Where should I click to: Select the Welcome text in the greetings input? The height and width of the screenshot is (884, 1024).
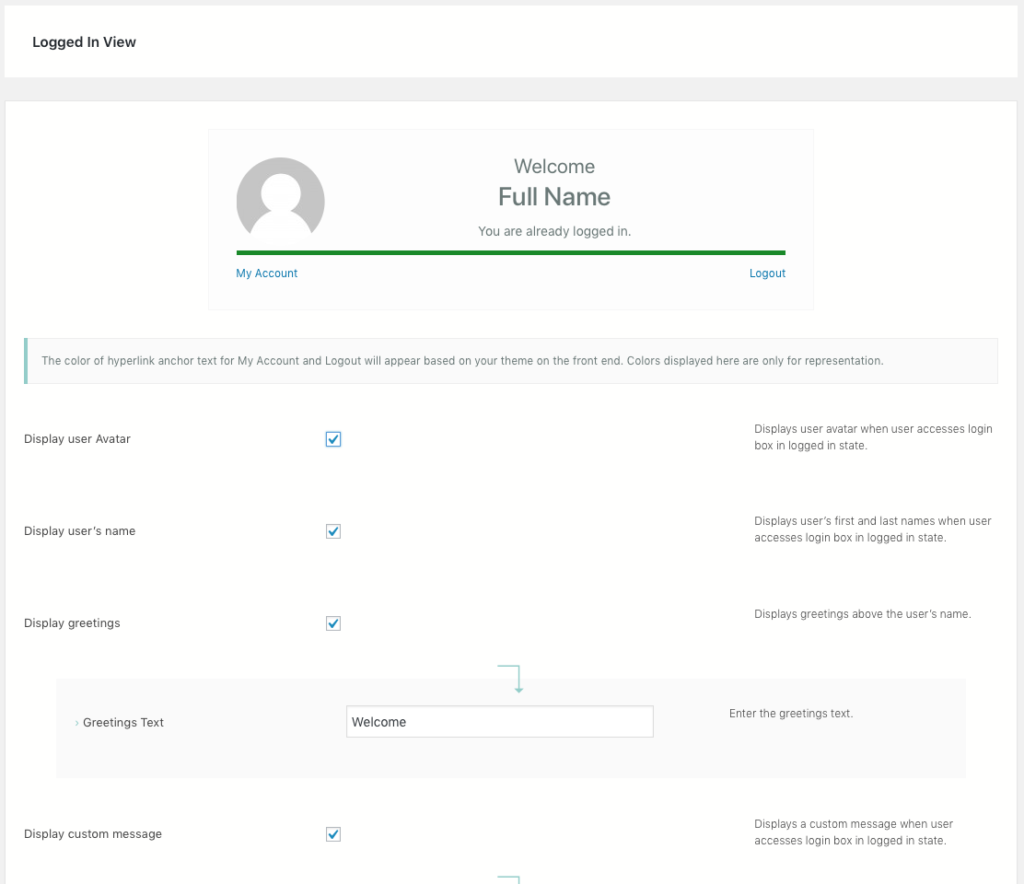(x=379, y=721)
